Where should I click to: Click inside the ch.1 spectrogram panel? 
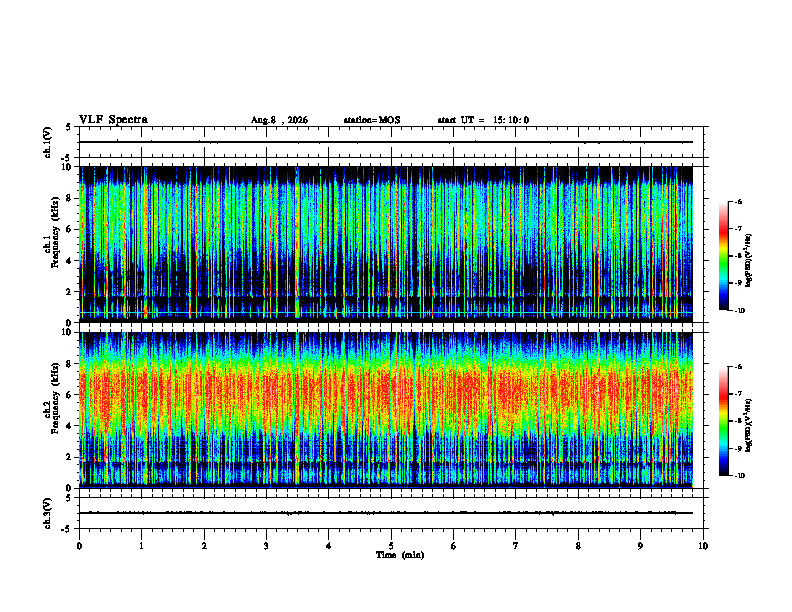(x=386, y=244)
